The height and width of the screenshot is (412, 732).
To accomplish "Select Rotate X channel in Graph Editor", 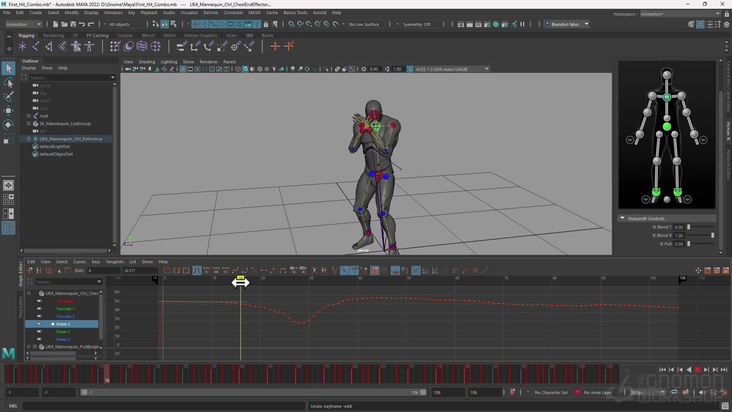I will [x=63, y=324].
